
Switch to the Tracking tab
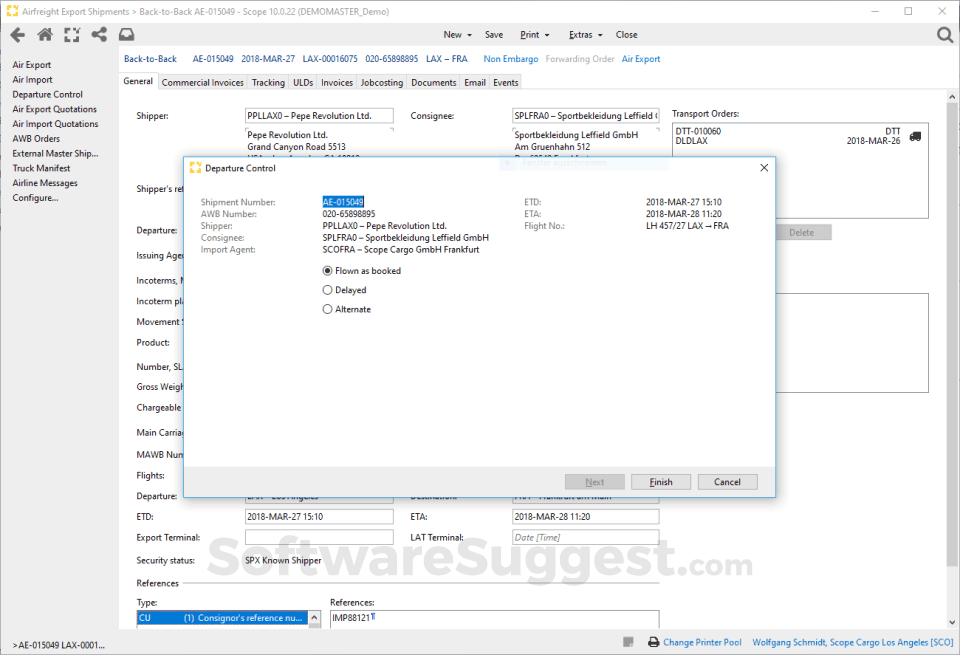coord(268,82)
